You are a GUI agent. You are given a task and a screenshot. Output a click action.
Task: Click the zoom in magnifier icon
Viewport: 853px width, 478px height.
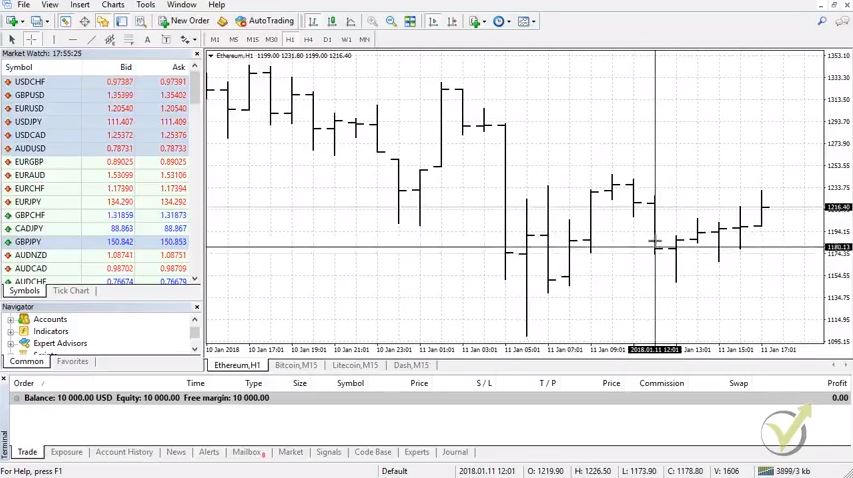[372, 21]
